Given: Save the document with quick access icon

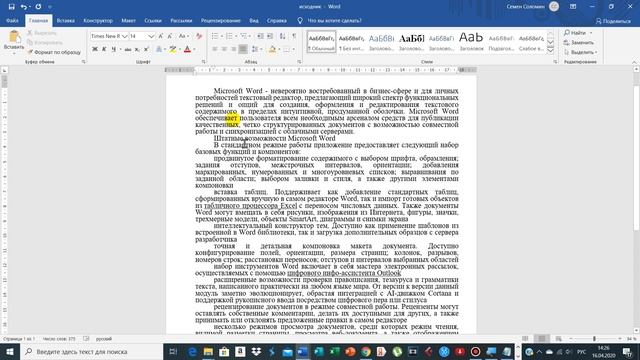Looking at the screenshot, I should [11, 7].
